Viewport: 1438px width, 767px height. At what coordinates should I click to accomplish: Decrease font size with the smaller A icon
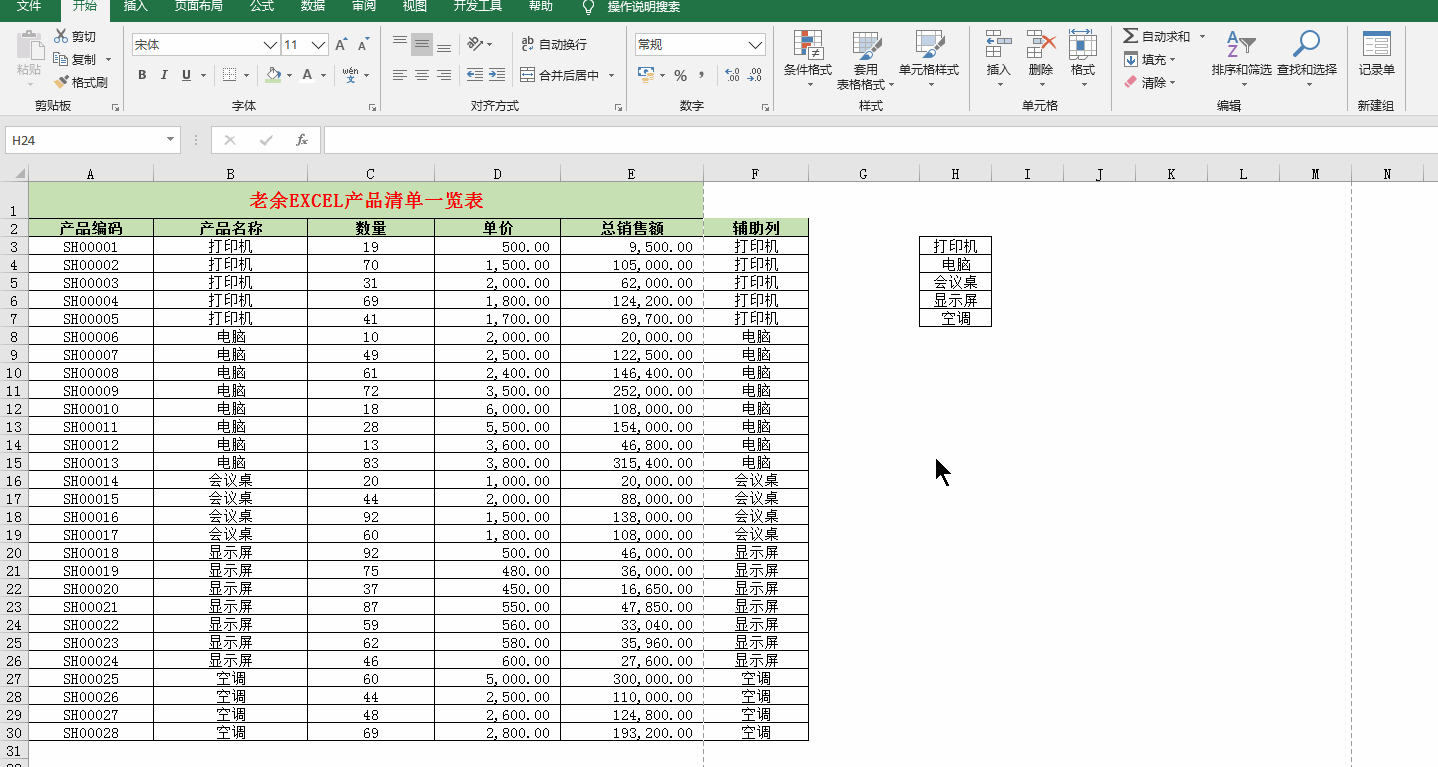pyautogui.click(x=361, y=45)
